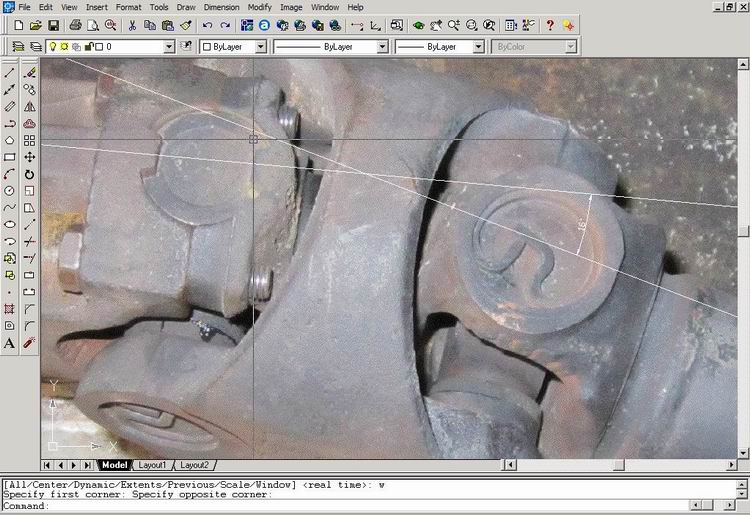Click the Erase tool icon

coord(30,73)
